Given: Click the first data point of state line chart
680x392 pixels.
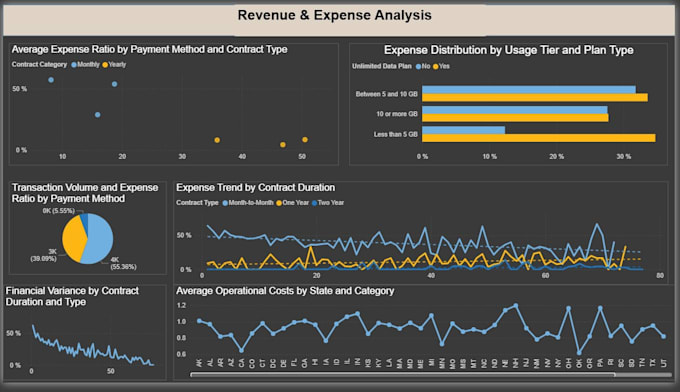Looking at the screenshot, I should (x=199, y=321).
